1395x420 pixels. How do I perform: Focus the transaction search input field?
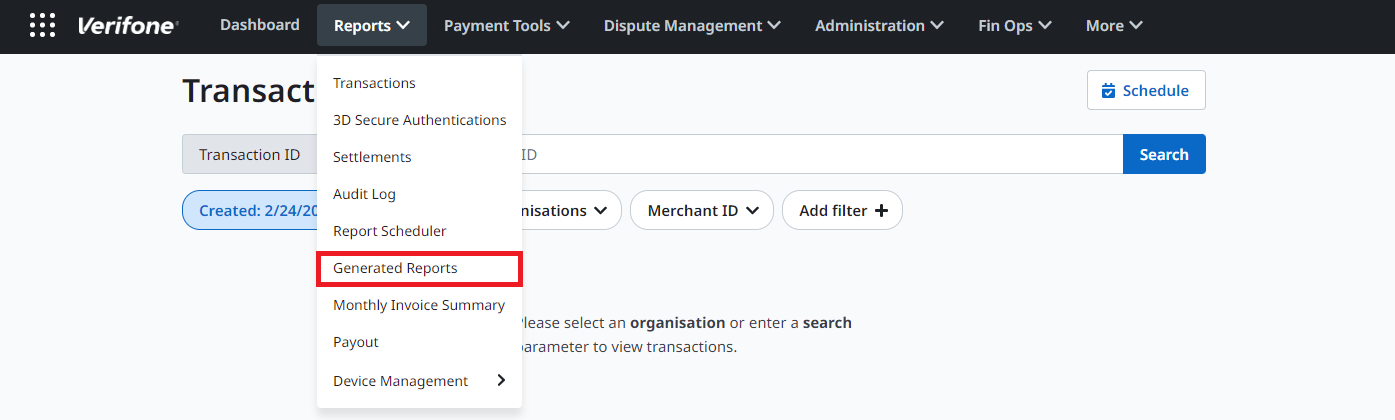[x=822, y=154]
